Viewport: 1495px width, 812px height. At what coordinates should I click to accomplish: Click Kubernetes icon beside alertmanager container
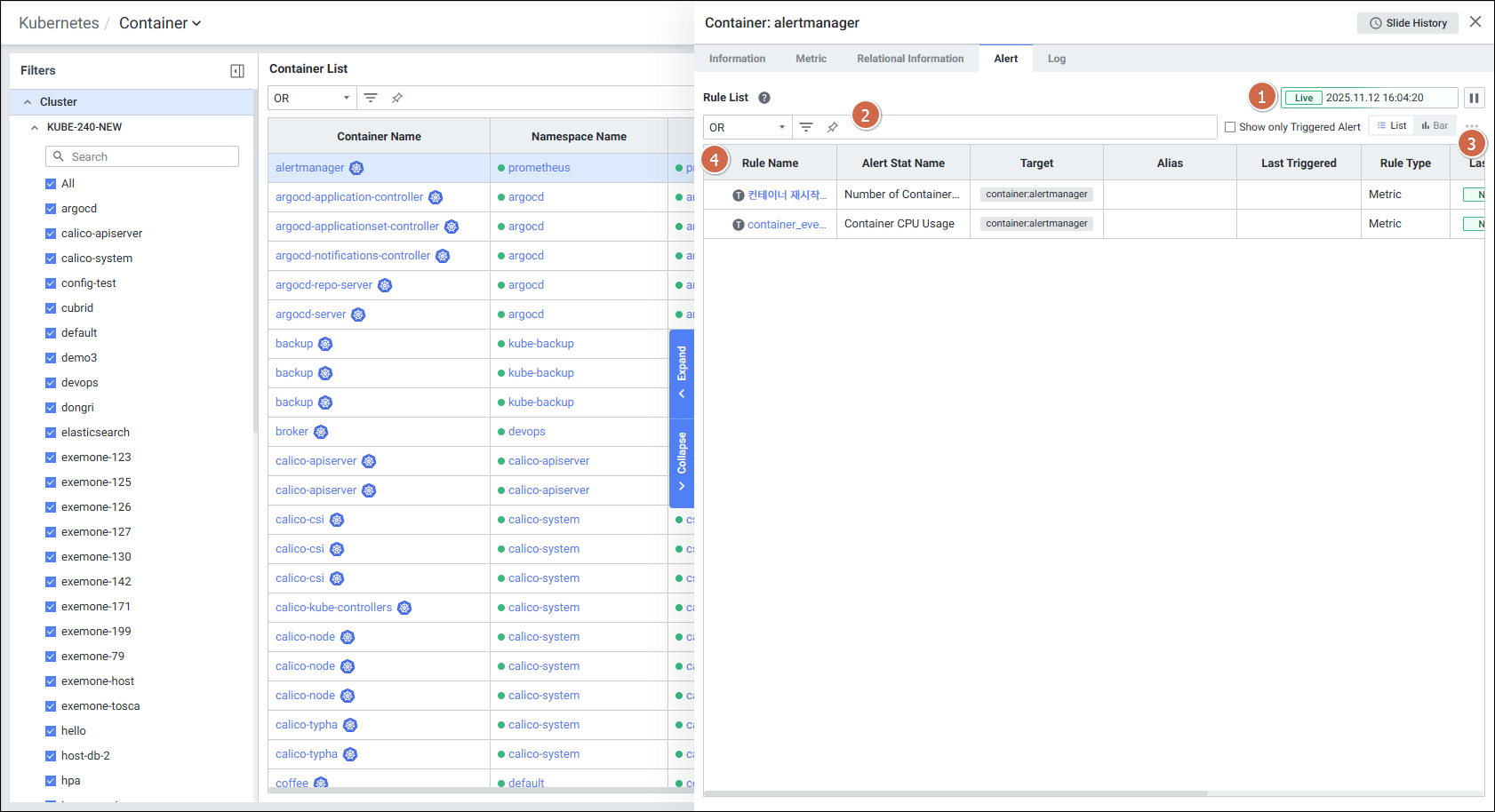pyautogui.click(x=356, y=168)
